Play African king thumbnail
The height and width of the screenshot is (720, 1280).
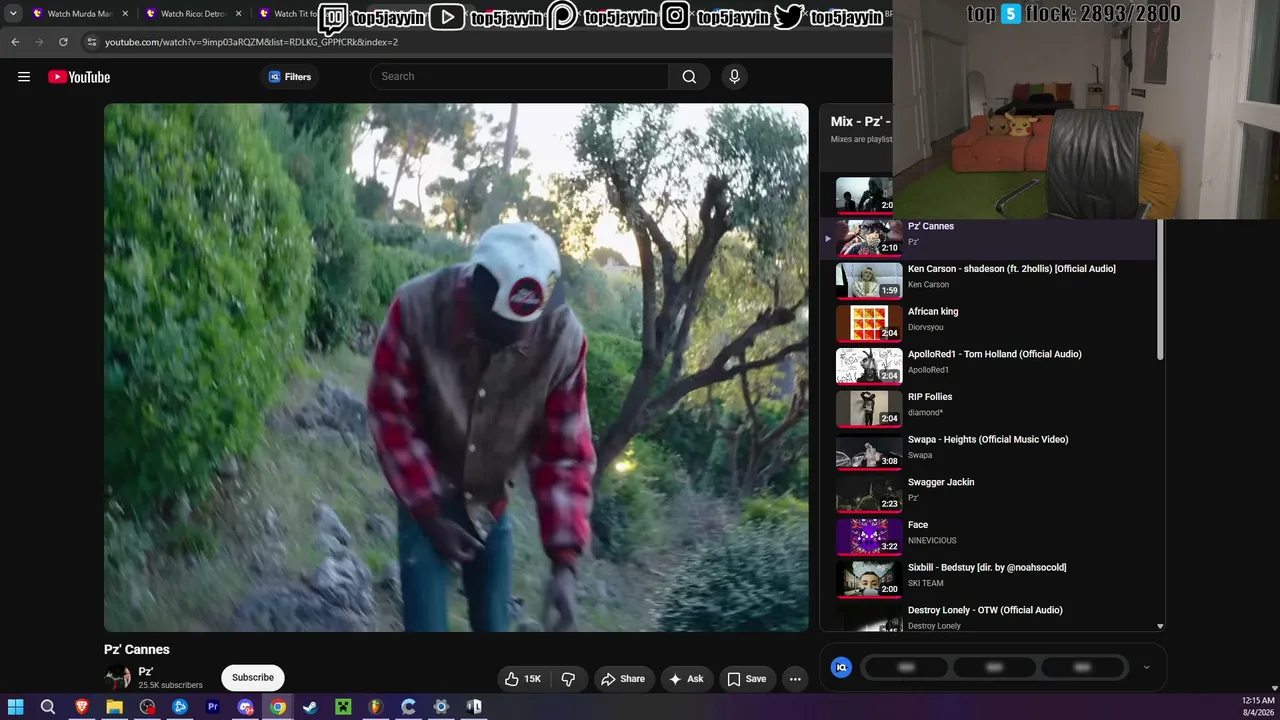[x=869, y=324]
